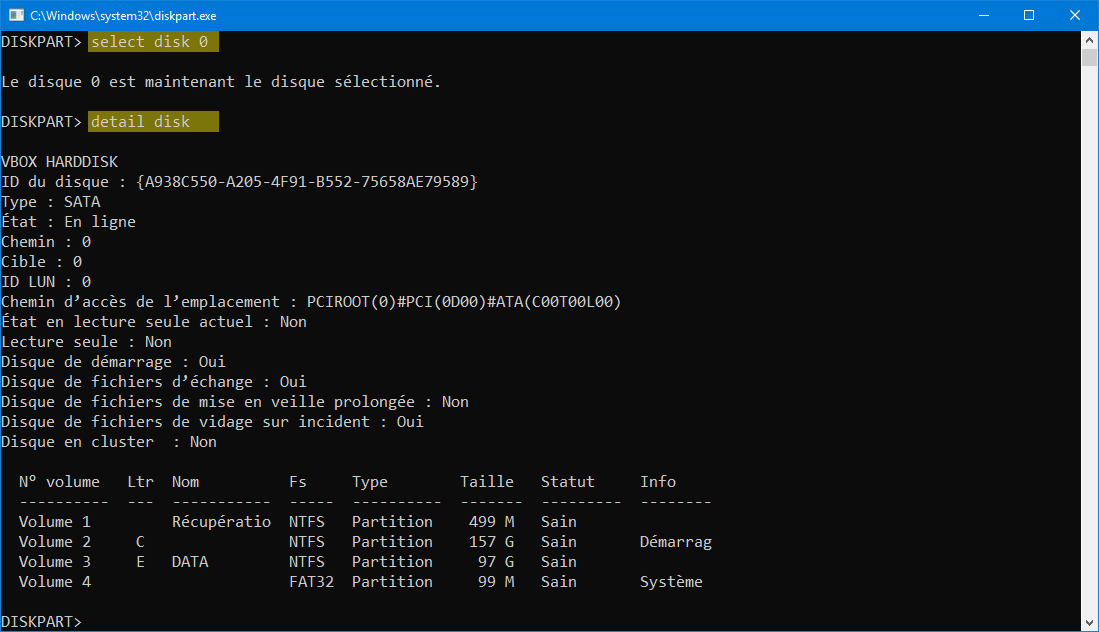Image resolution: width=1099 pixels, height=632 pixels.
Task: Click the window title 'diskpart.exe' text
Action: (123, 15)
